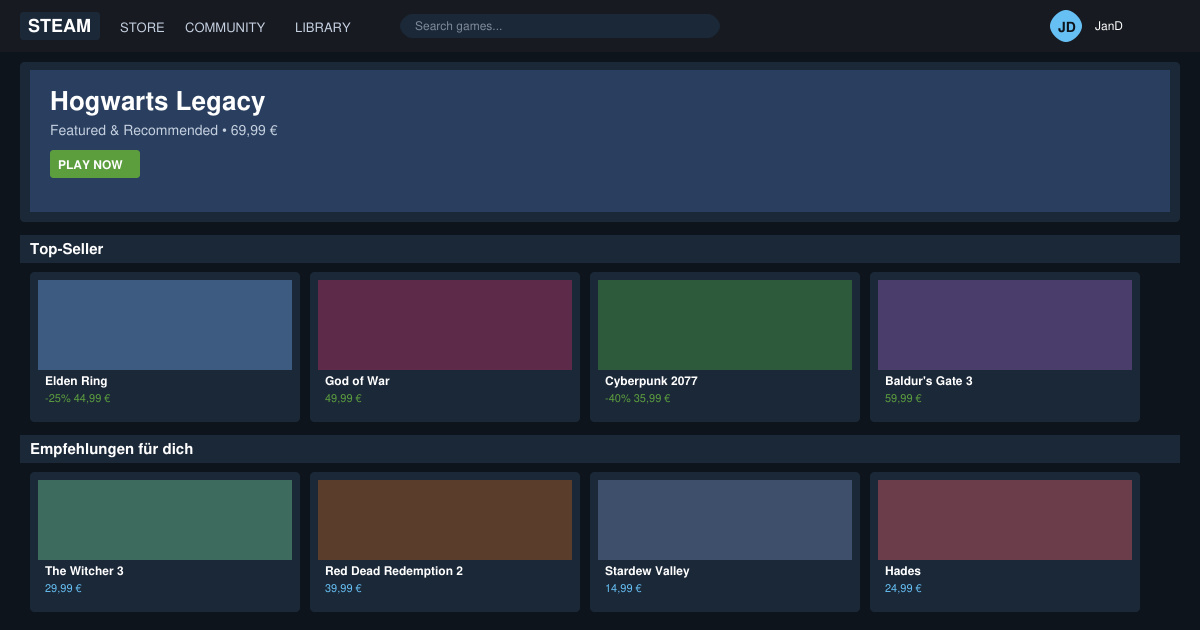
Task: Select the God of War thumbnail
Action: pos(445,325)
